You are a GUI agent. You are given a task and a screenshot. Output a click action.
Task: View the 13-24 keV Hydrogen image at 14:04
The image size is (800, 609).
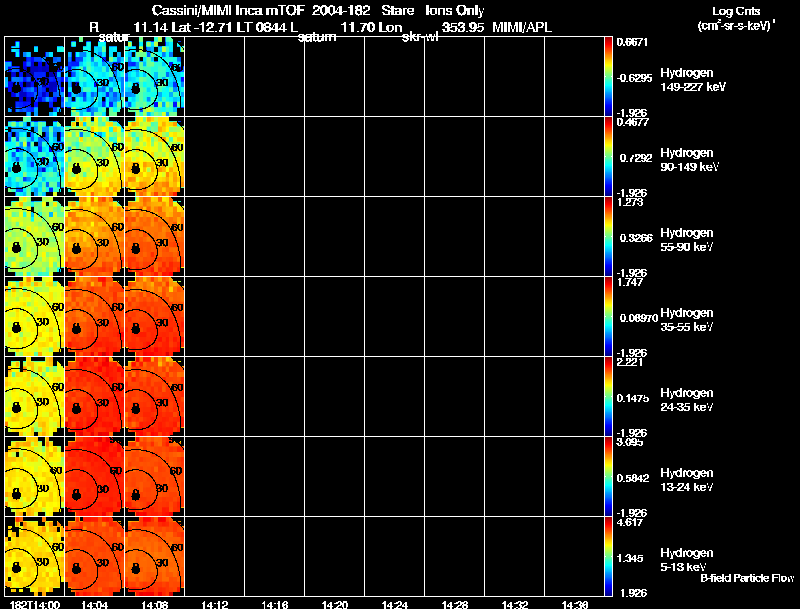click(94, 477)
